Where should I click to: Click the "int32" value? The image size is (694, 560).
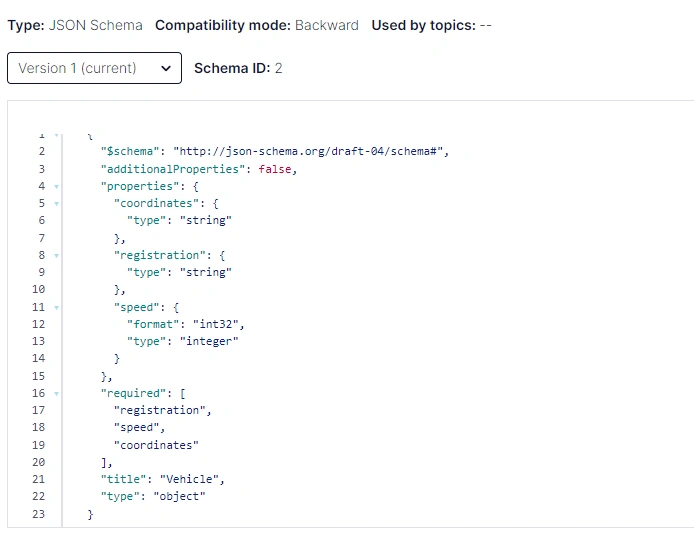(x=216, y=324)
